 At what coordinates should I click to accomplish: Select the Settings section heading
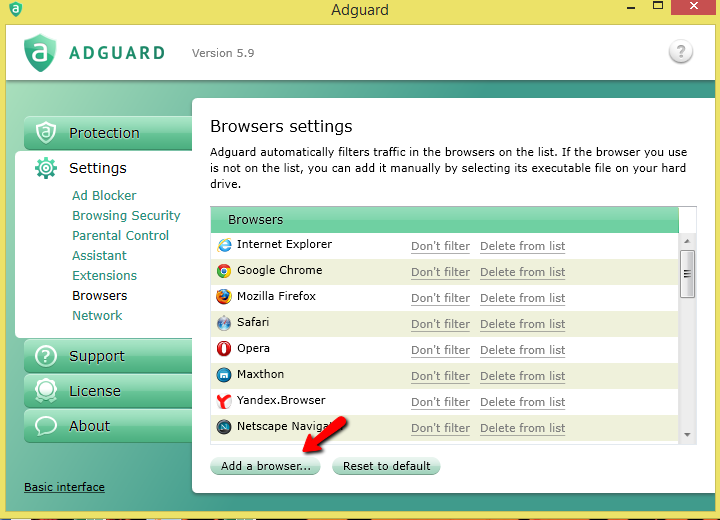[98, 168]
